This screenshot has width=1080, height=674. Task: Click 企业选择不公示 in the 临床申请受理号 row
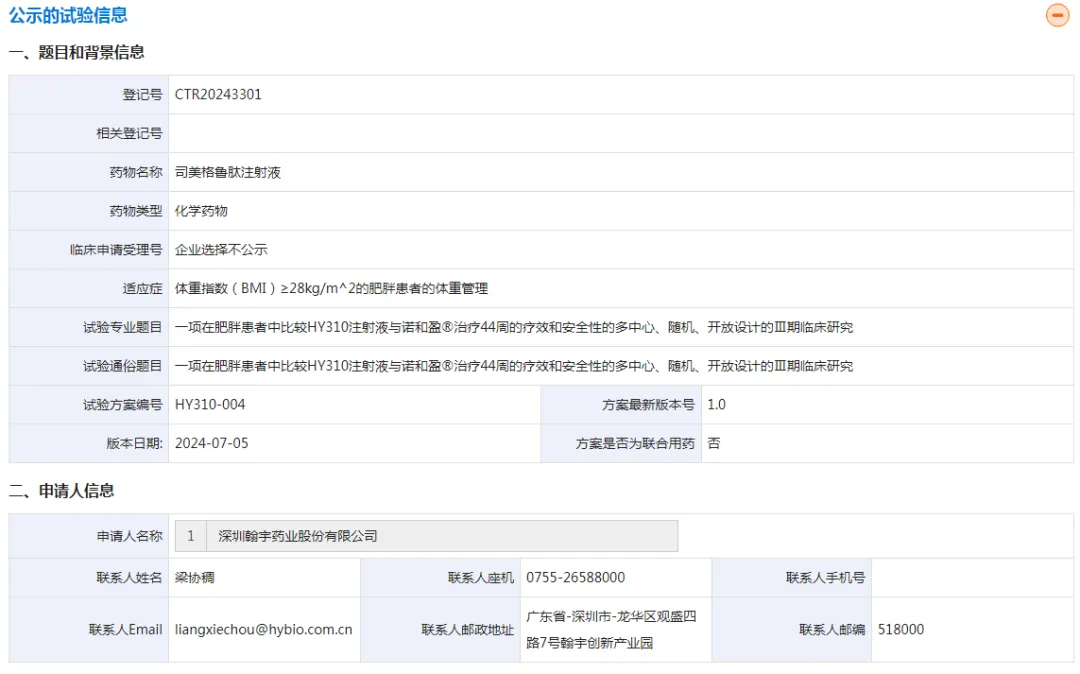pyautogui.click(x=221, y=250)
